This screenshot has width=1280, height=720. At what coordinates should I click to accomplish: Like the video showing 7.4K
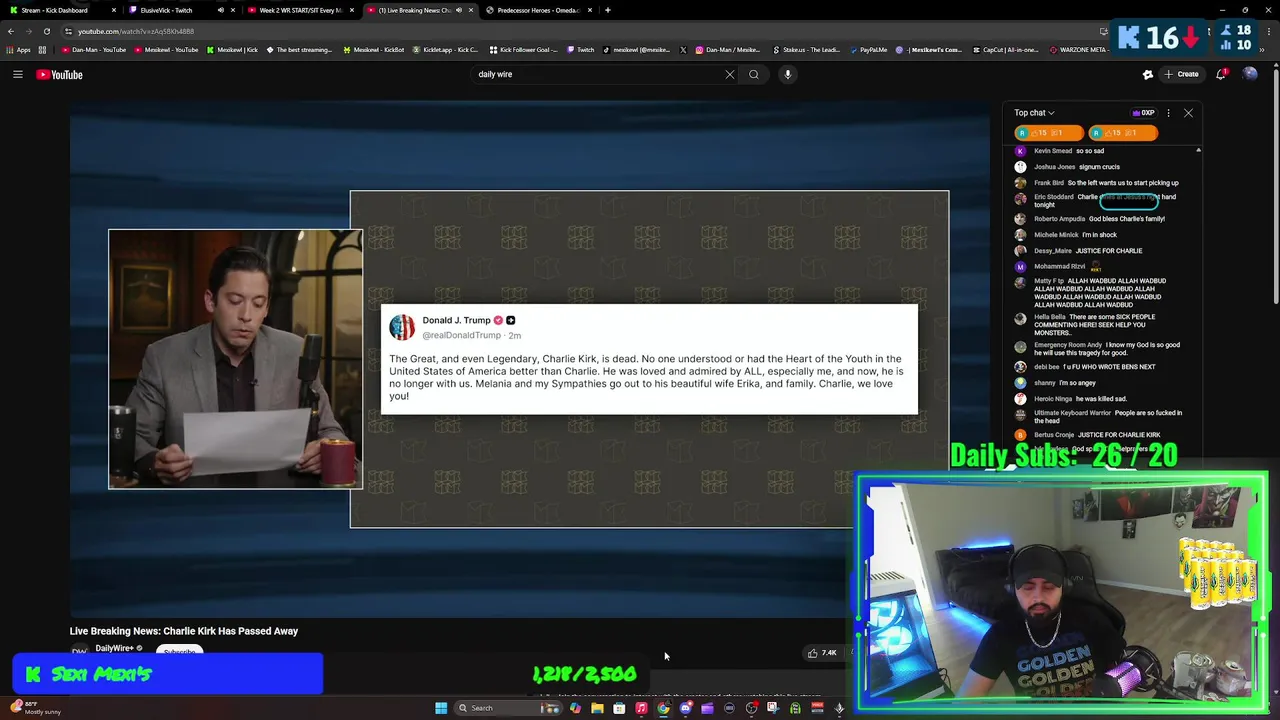821,653
